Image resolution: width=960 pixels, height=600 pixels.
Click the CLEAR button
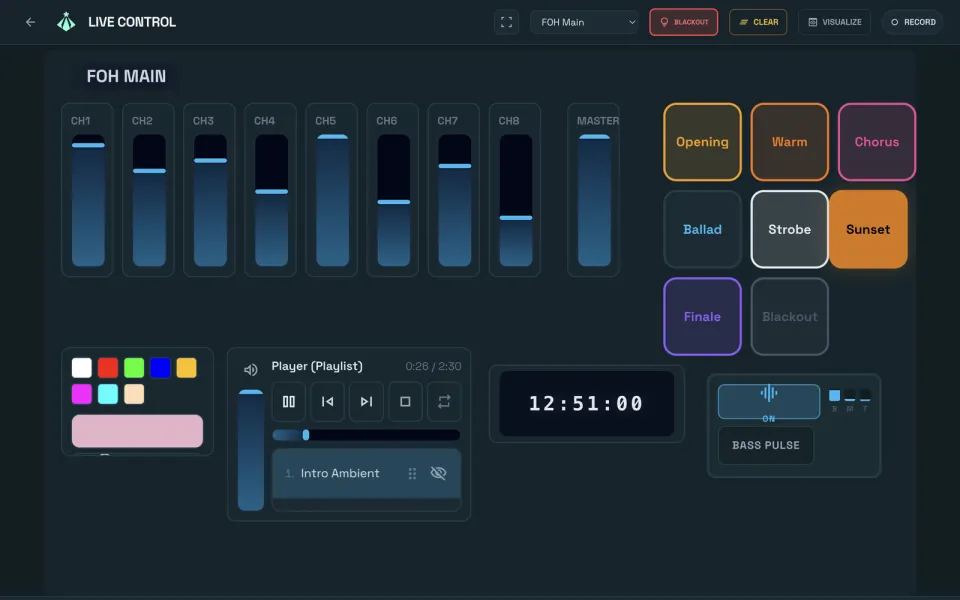758,22
